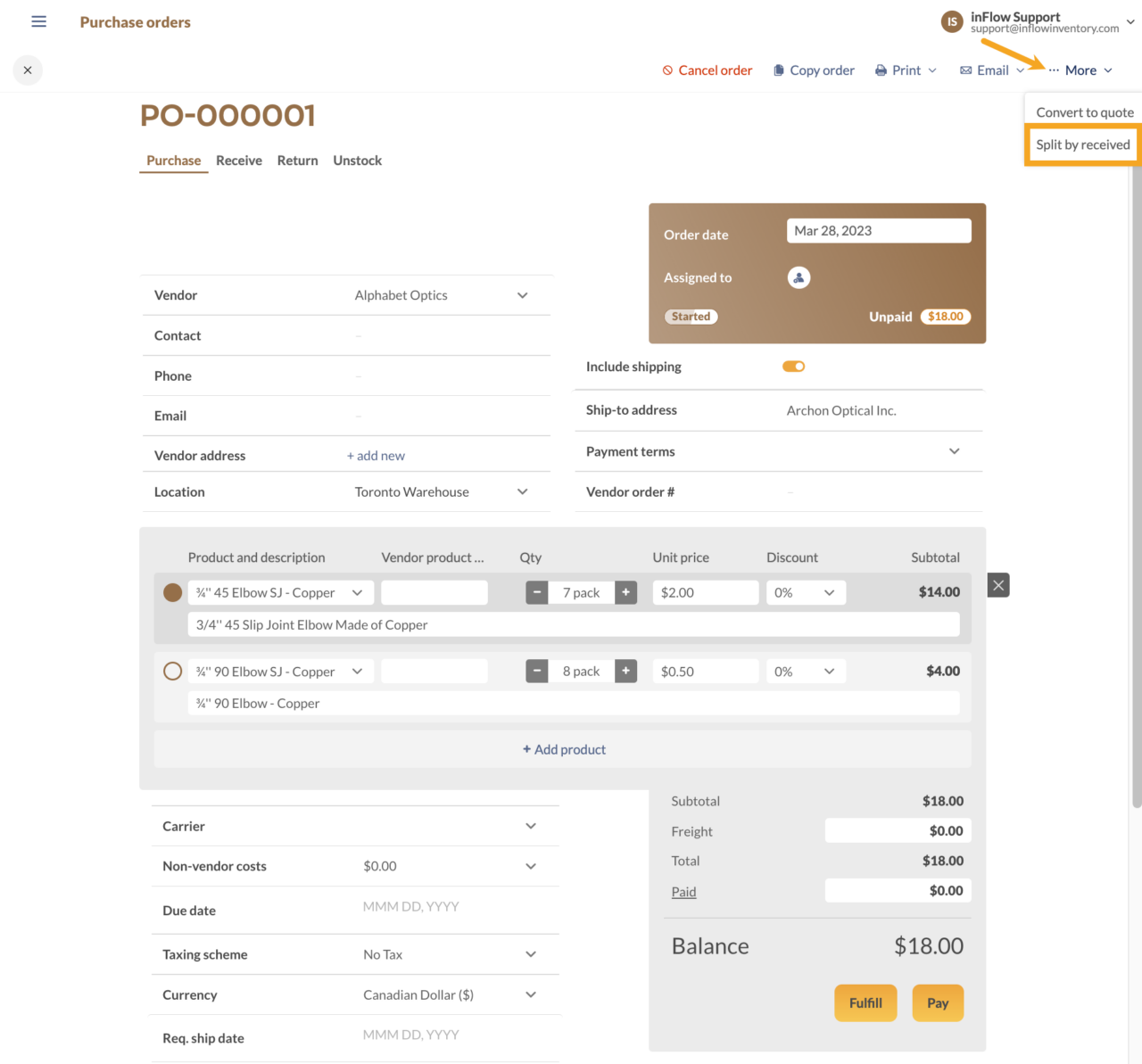Open the Email dropdown
This screenshot has height=1064, width=1142.
tap(992, 70)
